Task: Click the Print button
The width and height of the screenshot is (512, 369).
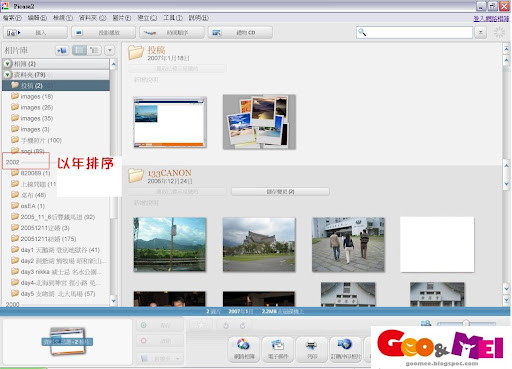Action: 312,349
